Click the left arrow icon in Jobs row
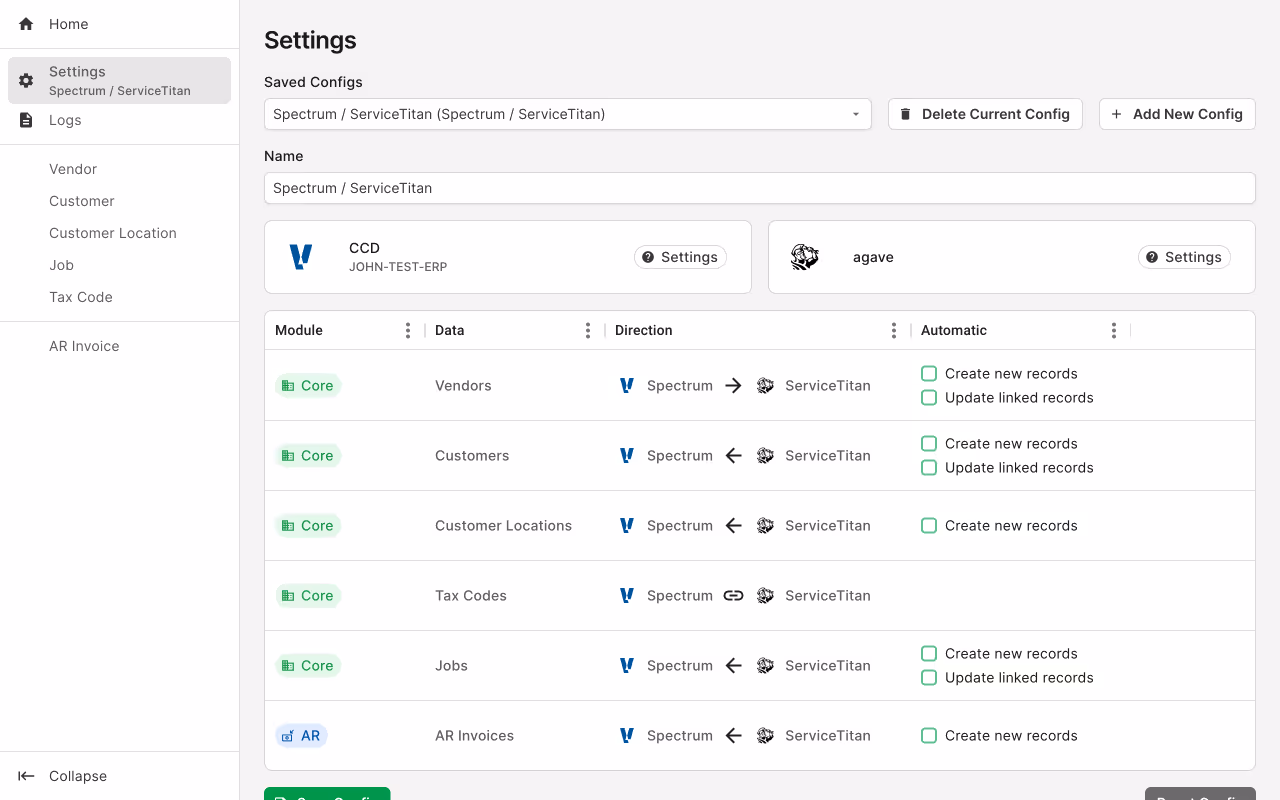The width and height of the screenshot is (1280, 800). click(x=733, y=666)
